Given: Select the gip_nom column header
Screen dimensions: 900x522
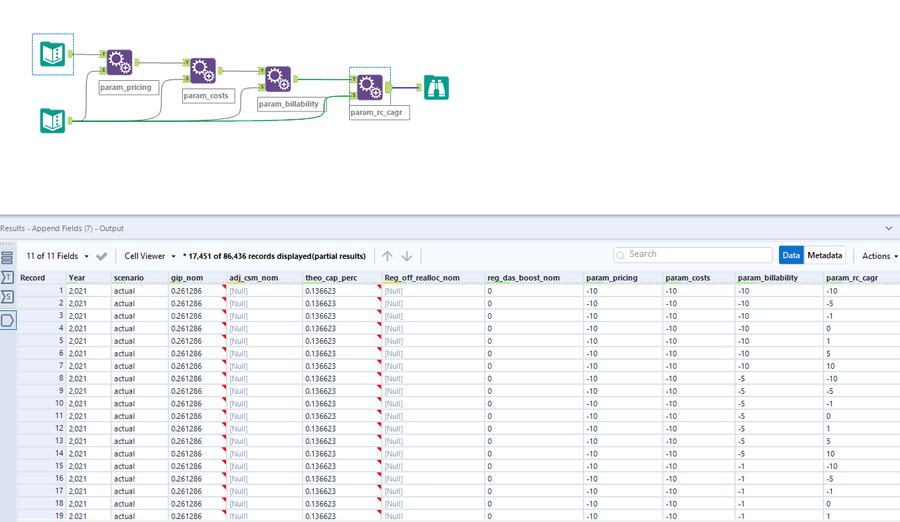Looking at the screenshot, I should (197, 278).
